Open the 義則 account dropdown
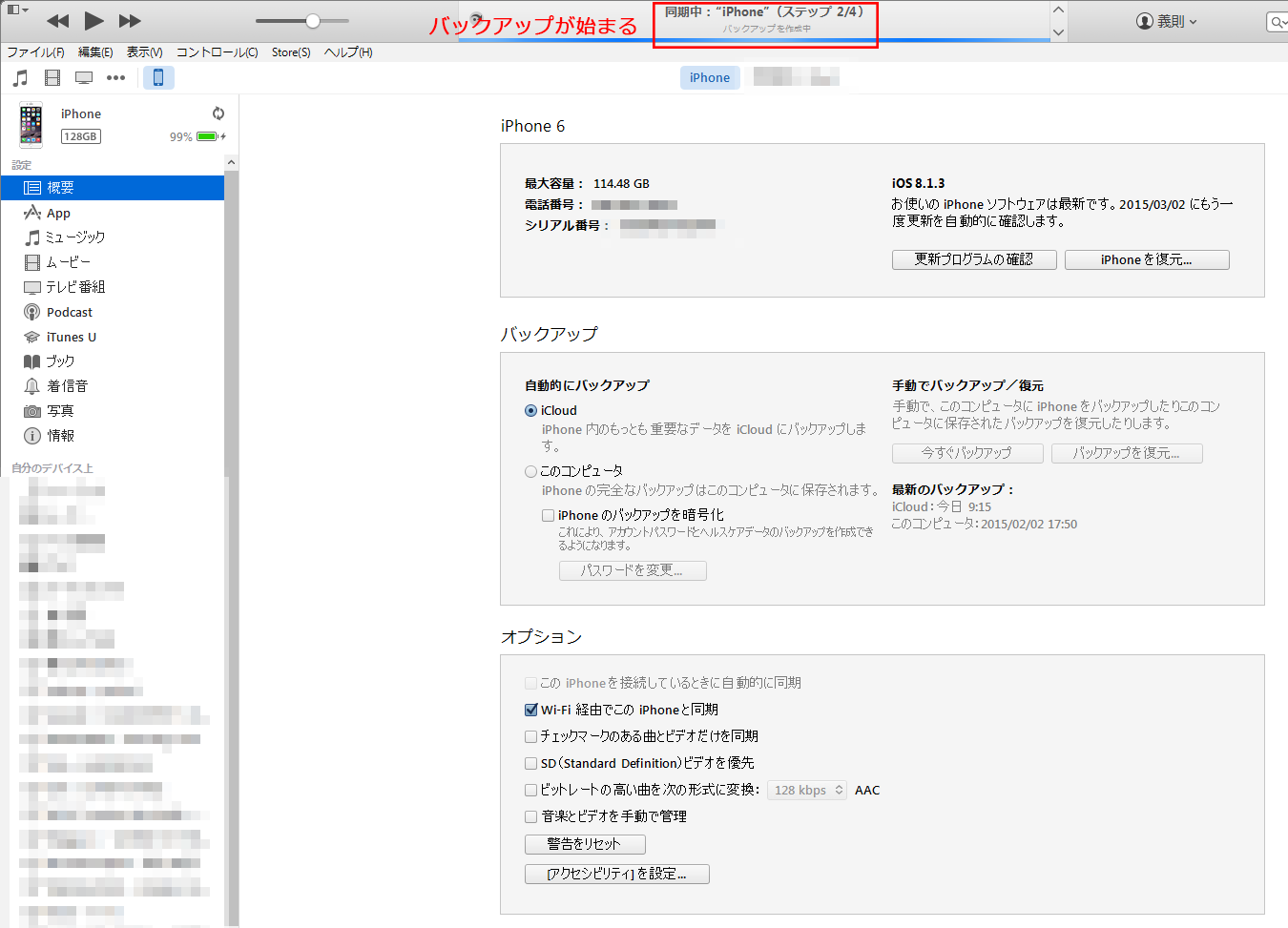Image resolution: width=1288 pixels, height=928 pixels. [x=1167, y=21]
